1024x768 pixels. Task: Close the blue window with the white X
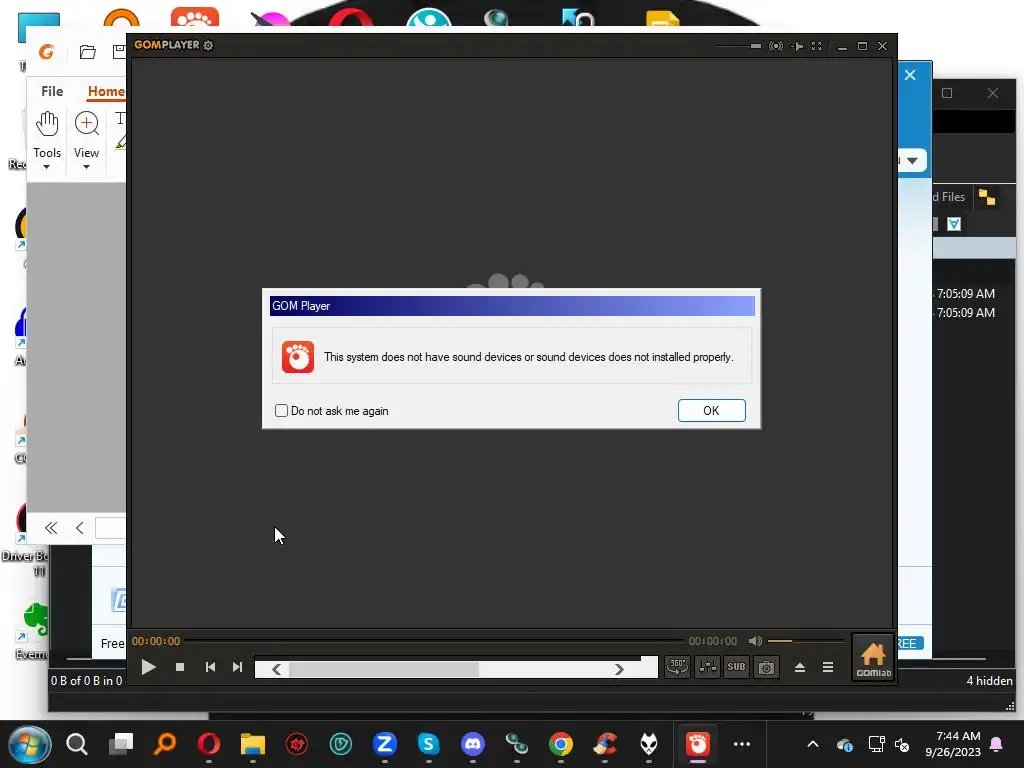coord(910,75)
